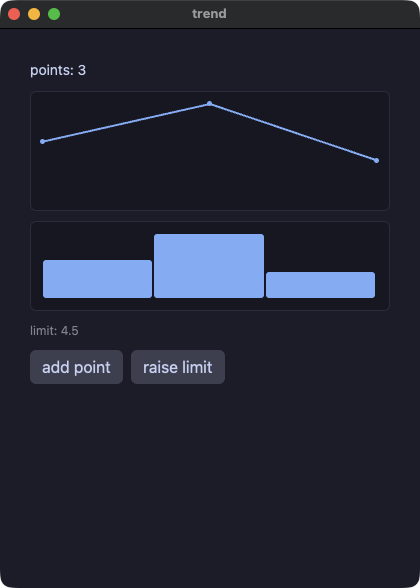Click the "points: 3" counter label

pos(58,70)
